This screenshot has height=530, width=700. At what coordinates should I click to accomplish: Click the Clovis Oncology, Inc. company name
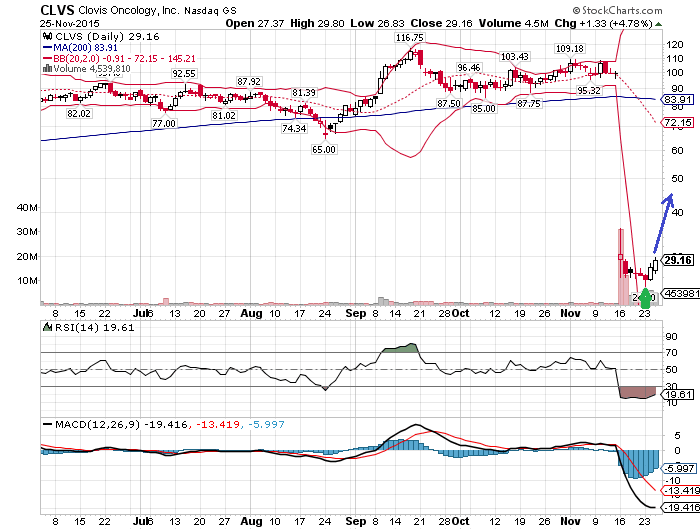click(x=129, y=10)
